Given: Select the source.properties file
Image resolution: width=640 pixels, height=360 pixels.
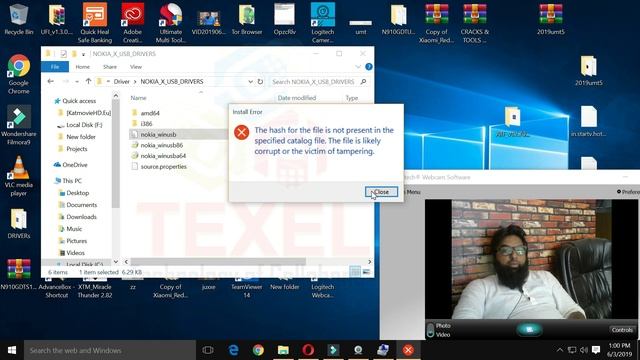Looking at the screenshot, I should coord(159,167).
